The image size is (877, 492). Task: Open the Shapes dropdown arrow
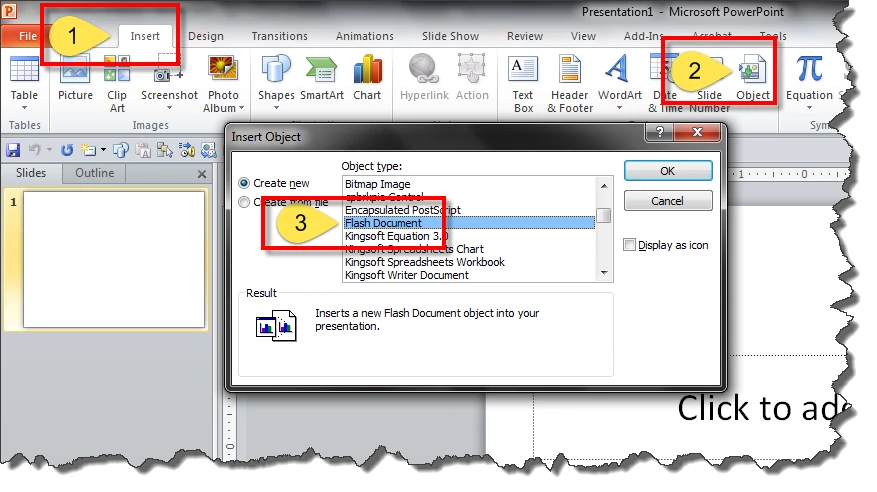click(276, 108)
